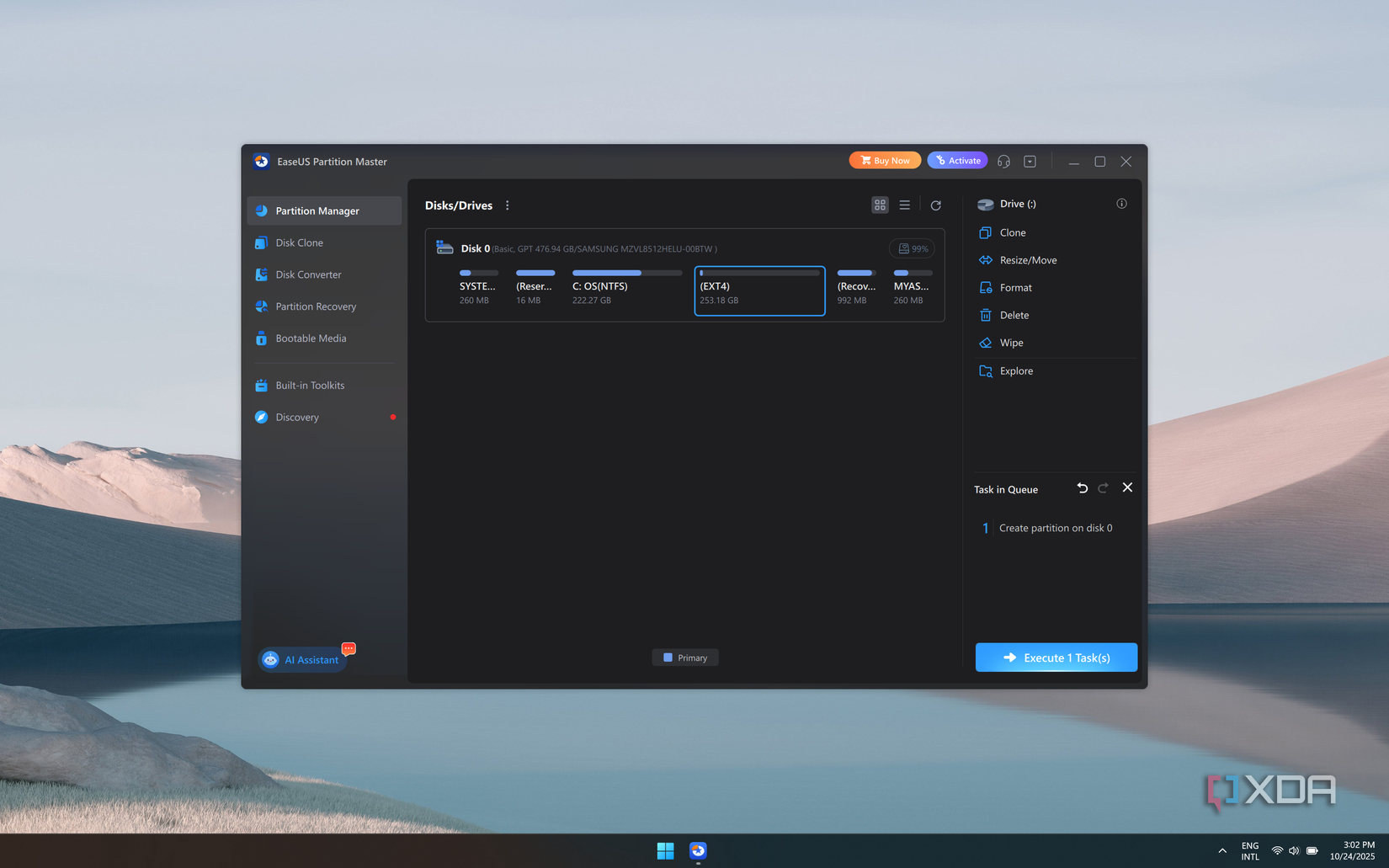This screenshot has width=1389, height=868.
Task: Click the Discovery compass icon
Action: coord(262,418)
